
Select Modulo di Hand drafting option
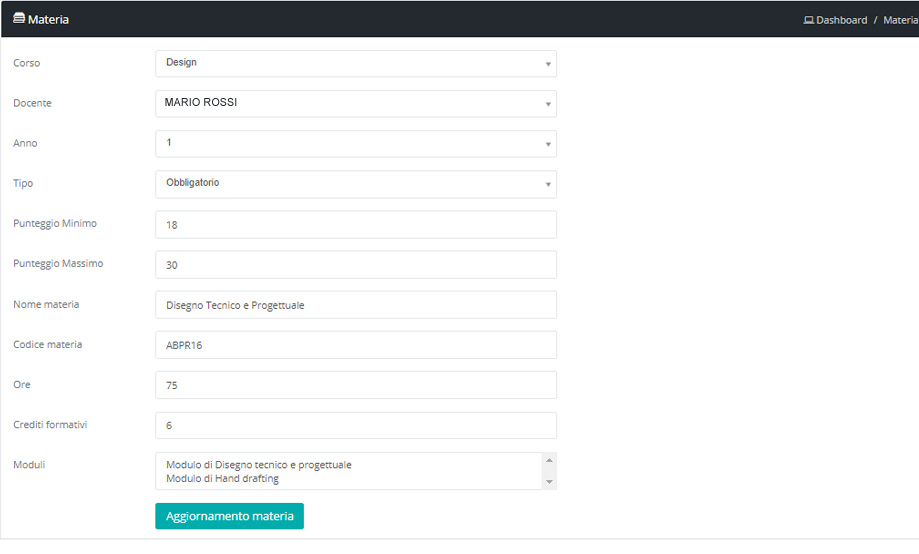222,479
